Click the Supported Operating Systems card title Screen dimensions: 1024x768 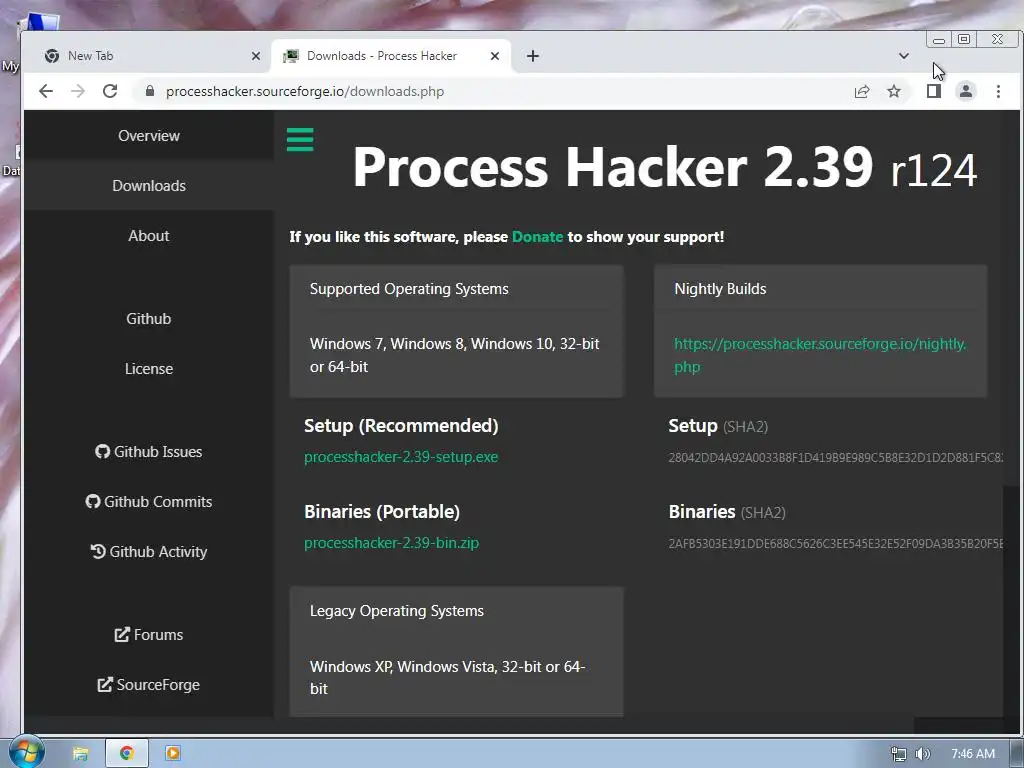409,289
